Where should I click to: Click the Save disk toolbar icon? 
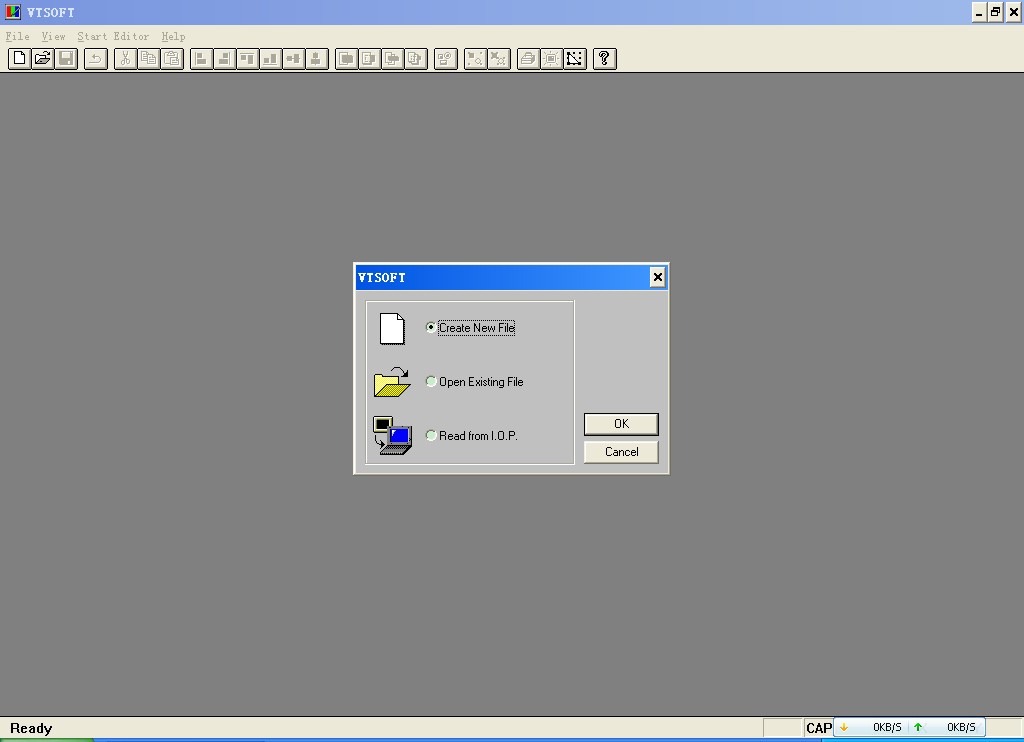[x=66, y=59]
